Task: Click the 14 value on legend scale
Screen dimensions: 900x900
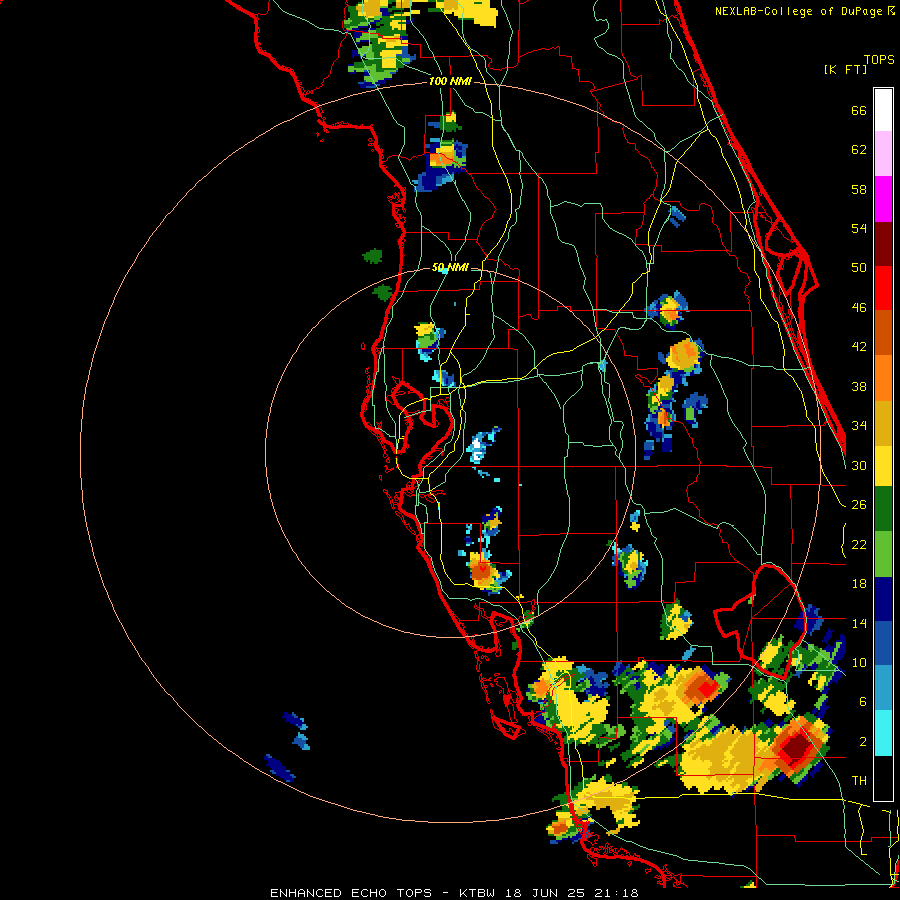Action: (x=859, y=623)
